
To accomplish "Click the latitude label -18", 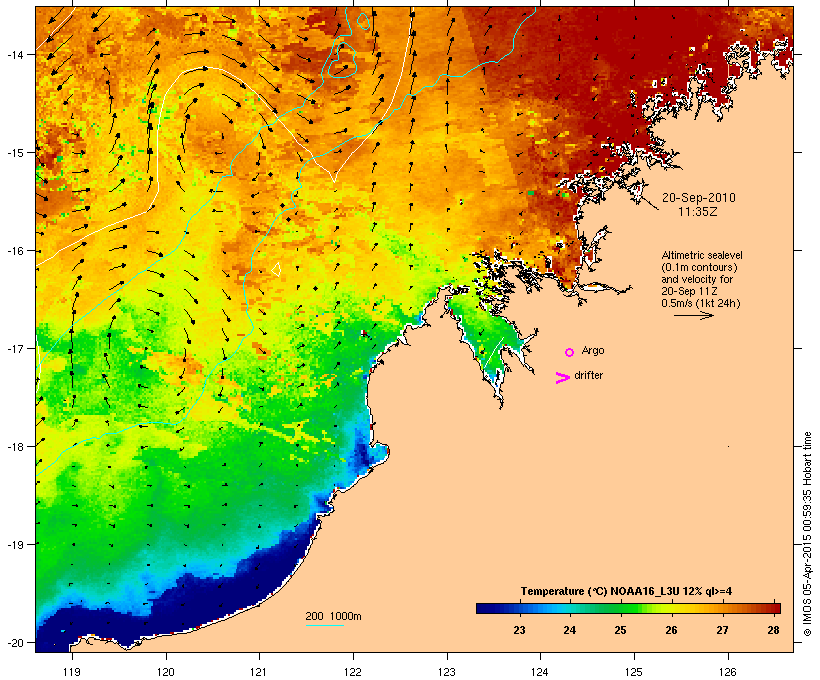I will pyautogui.click(x=15, y=447).
